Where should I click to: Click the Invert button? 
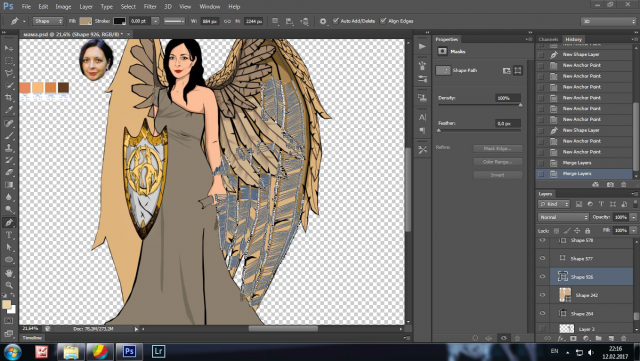pos(497,175)
